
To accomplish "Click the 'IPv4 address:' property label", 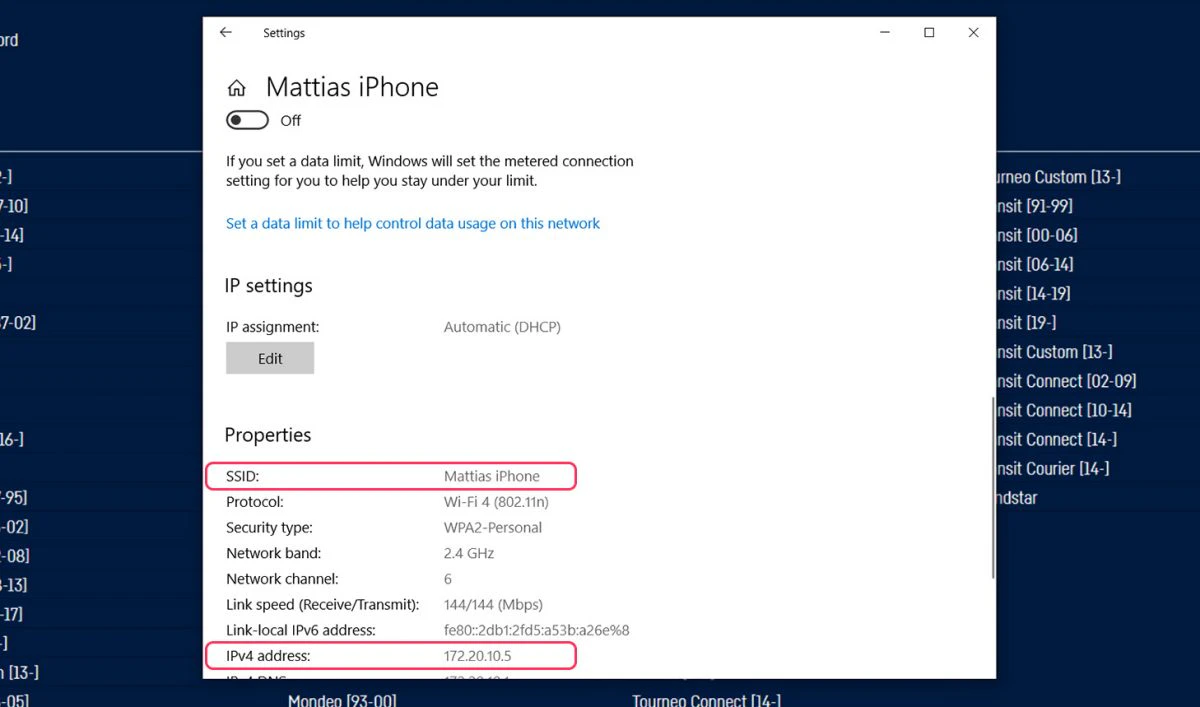I will [269, 656].
